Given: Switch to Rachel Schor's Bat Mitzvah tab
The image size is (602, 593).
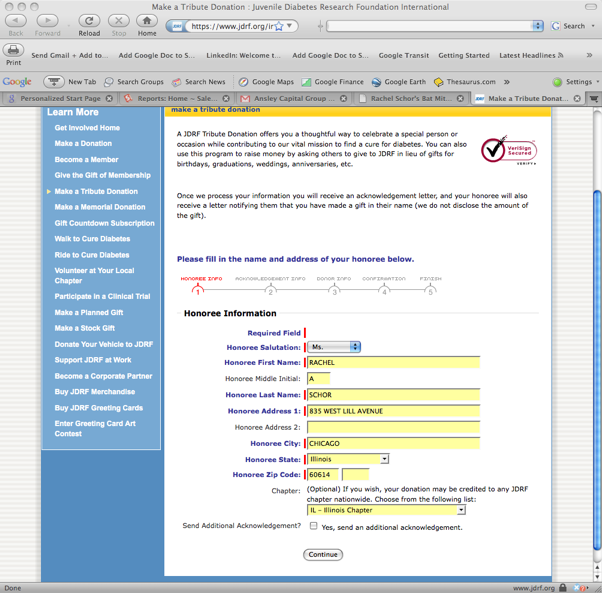Looking at the screenshot, I should 410,99.
